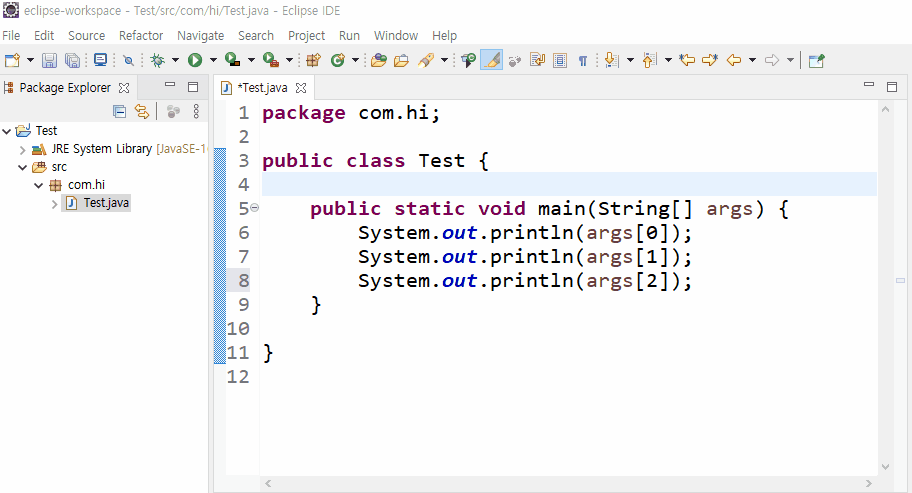Click the Next Edit Location icon
The image size is (912, 493).
click(710, 60)
